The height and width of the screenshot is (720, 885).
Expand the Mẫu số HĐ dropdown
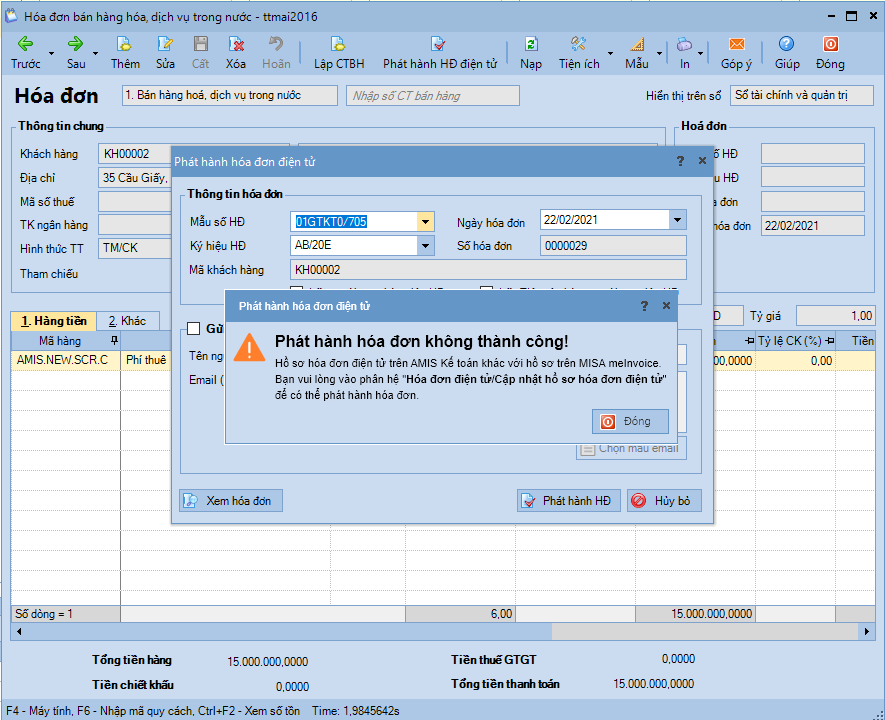(426, 221)
